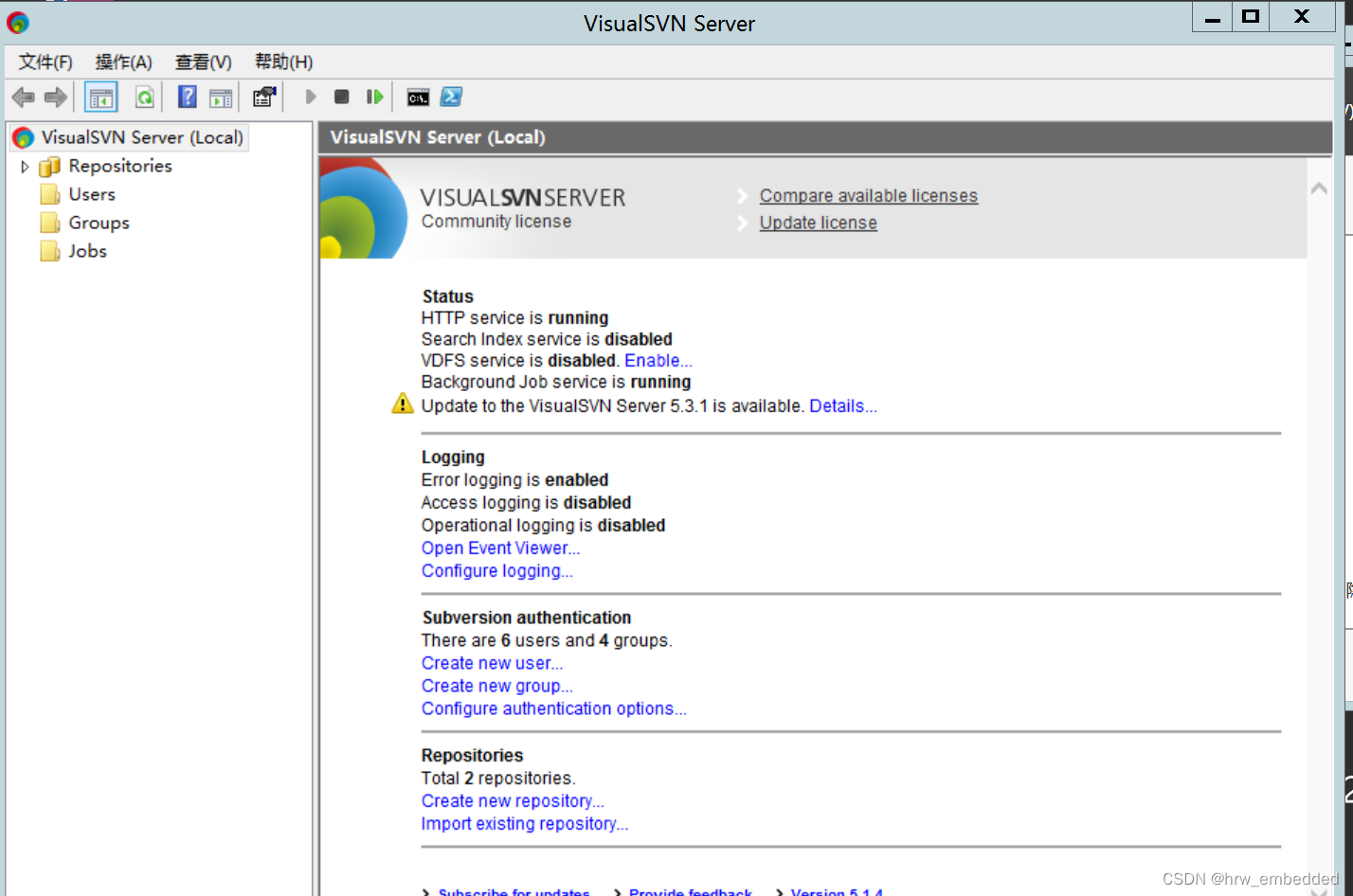Click the Refresh toolbar icon

click(x=144, y=97)
